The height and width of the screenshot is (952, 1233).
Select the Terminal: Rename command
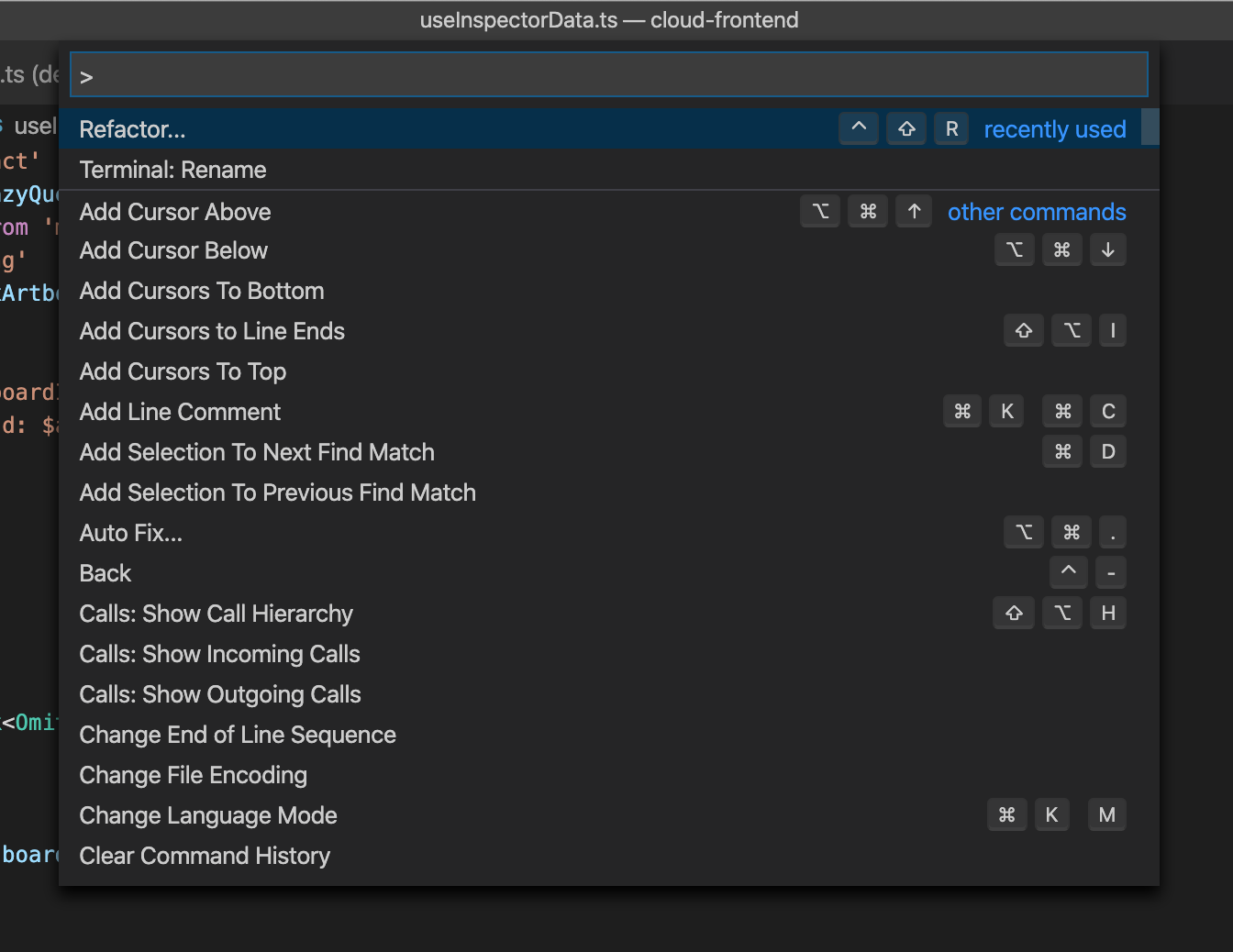coord(172,170)
